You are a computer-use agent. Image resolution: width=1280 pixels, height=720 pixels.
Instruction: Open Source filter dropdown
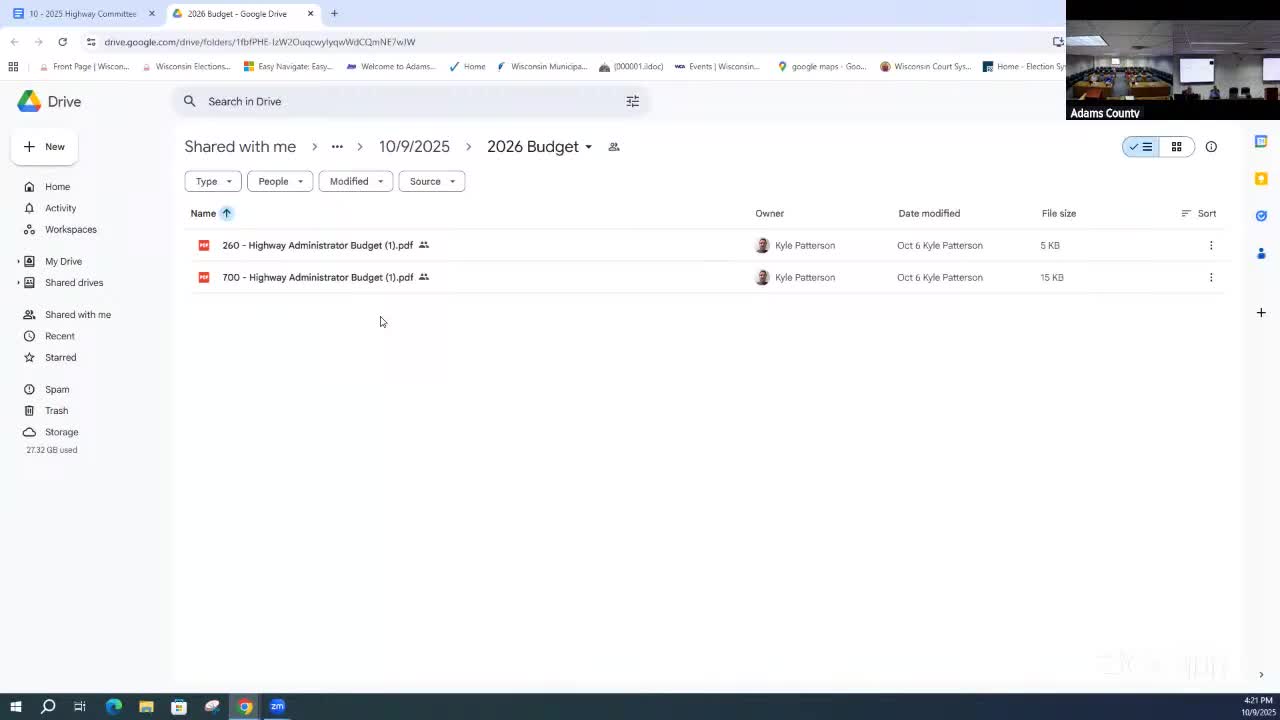tap(431, 181)
